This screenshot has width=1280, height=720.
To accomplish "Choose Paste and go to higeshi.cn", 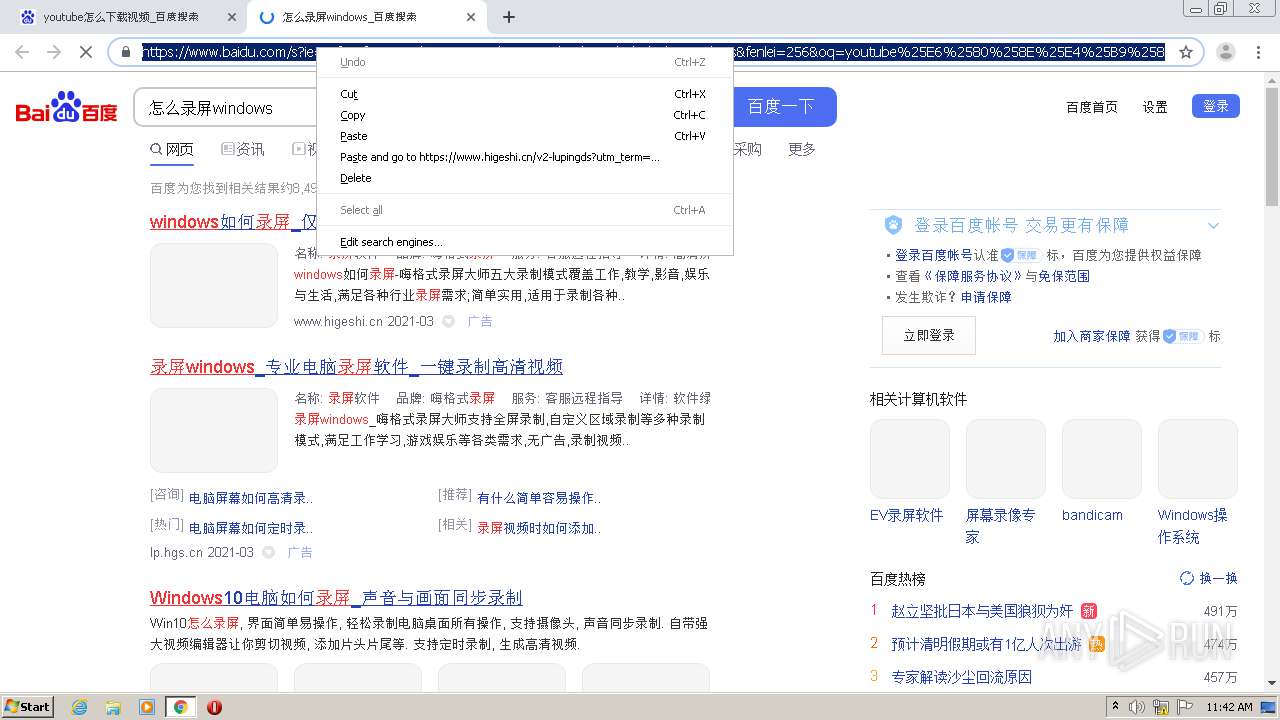I will (x=525, y=157).
